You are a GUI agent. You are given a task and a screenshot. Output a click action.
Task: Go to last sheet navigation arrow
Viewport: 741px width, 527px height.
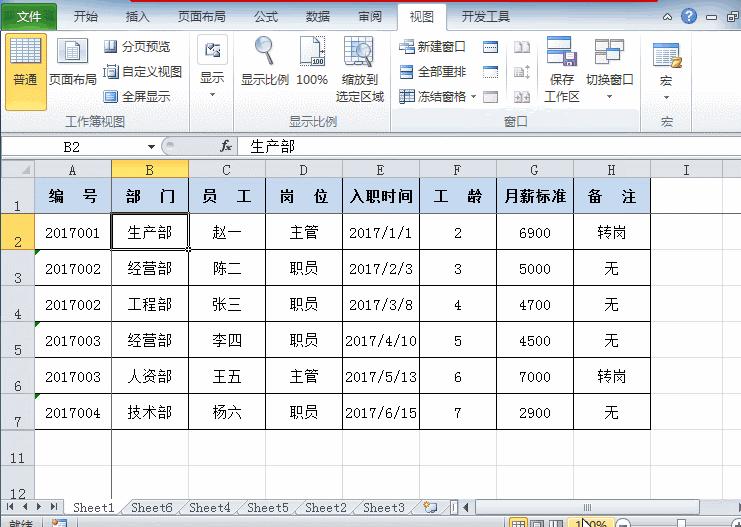pyautogui.click(x=54, y=507)
